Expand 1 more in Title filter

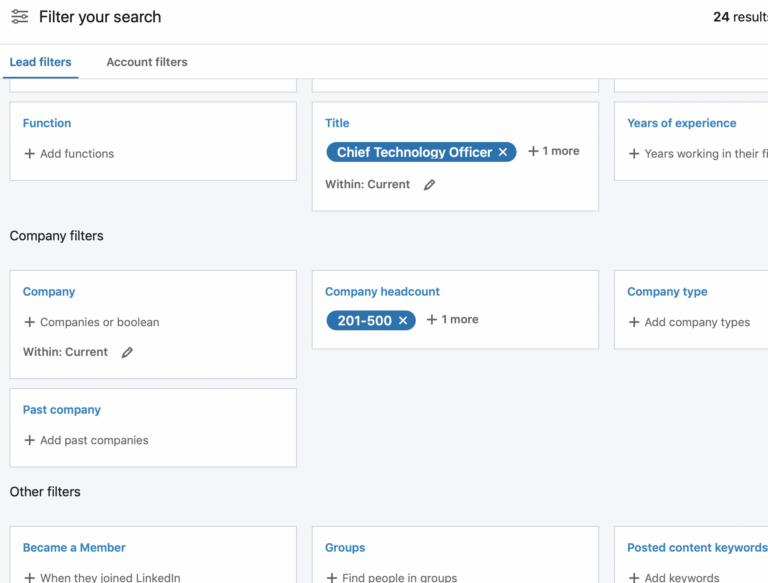[x=560, y=151]
